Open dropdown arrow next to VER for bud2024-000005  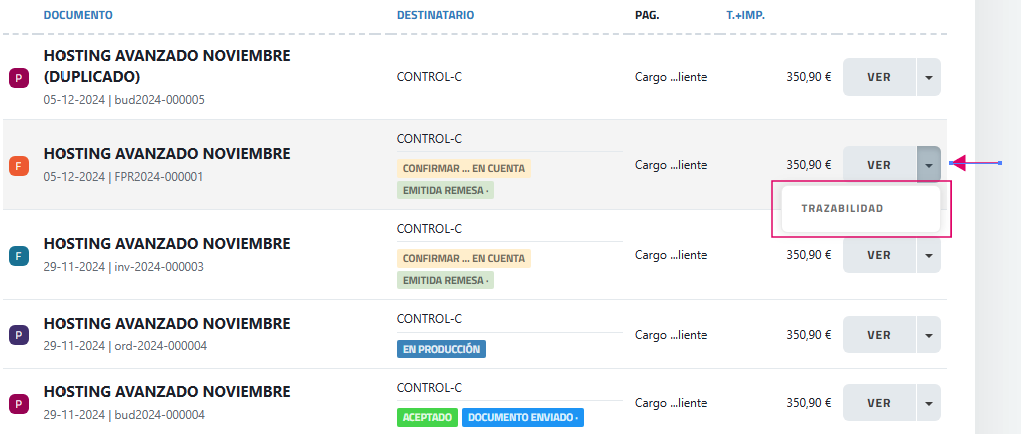pyautogui.click(x=929, y=77)
